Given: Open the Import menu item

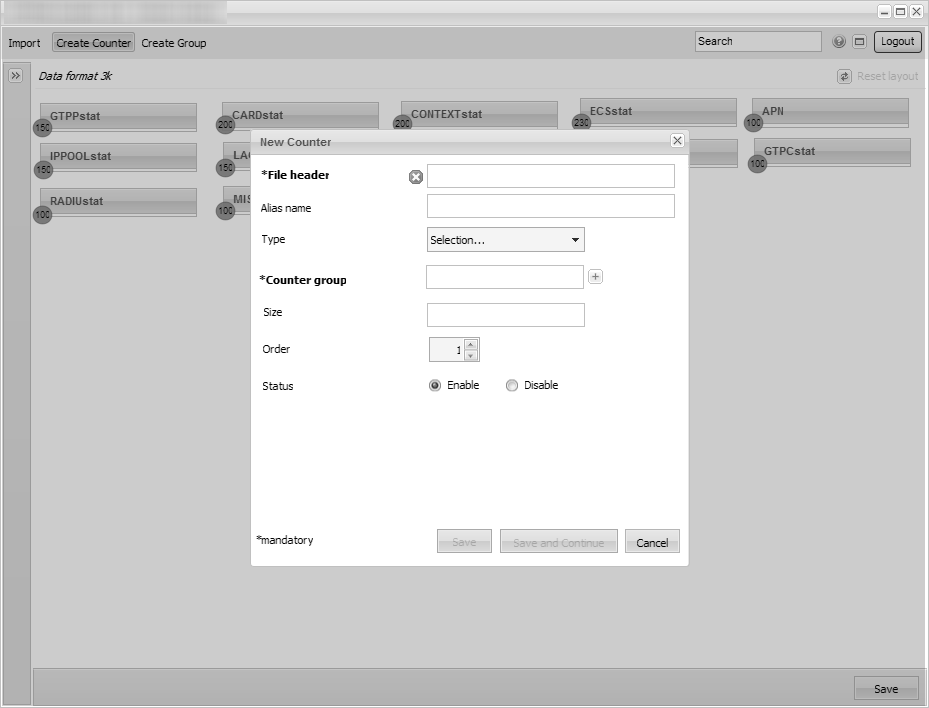Looking at the screenshot, I should pos(25,43).
